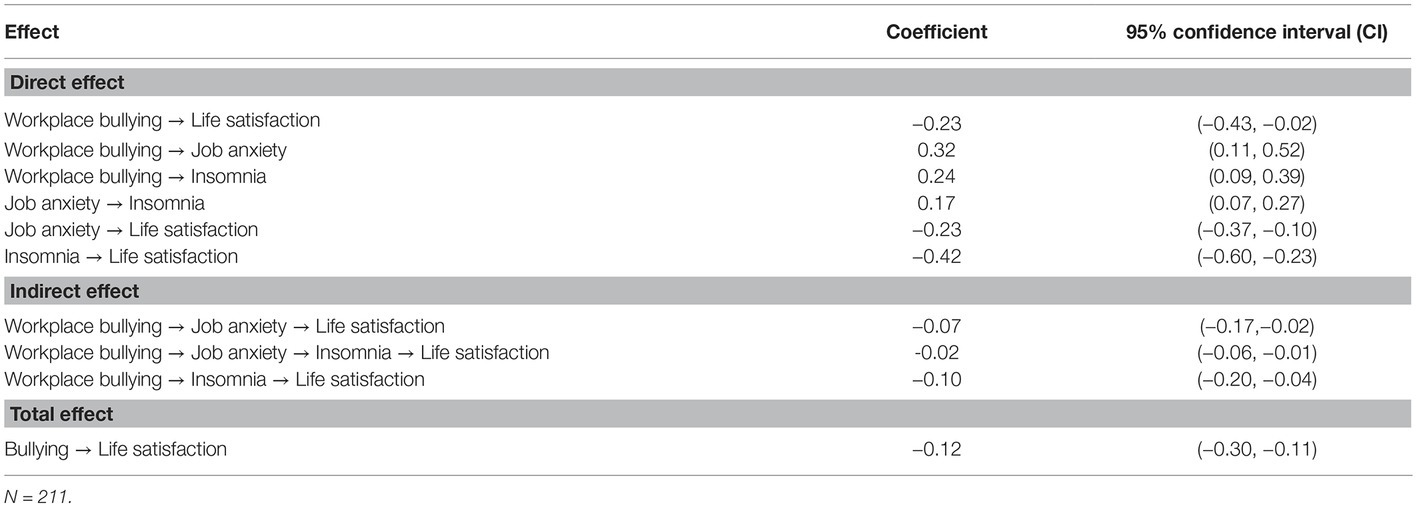Select the Indirect effect section row
This screenshot has height=507, width=1417.
pyautogui.click(x=708, y=292)
